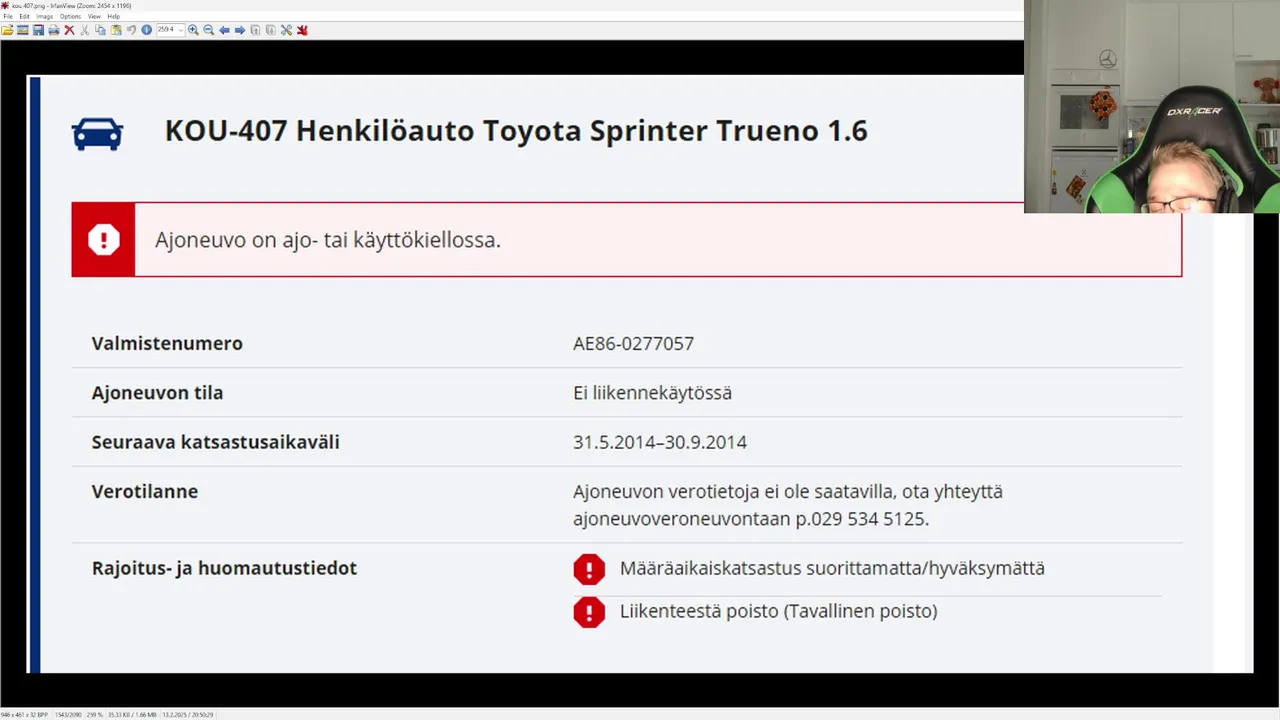The width and height of the screenshot is (1280, 720).
Task: Zoom in with the magnifier plus icon
Action: coord(193,30)
